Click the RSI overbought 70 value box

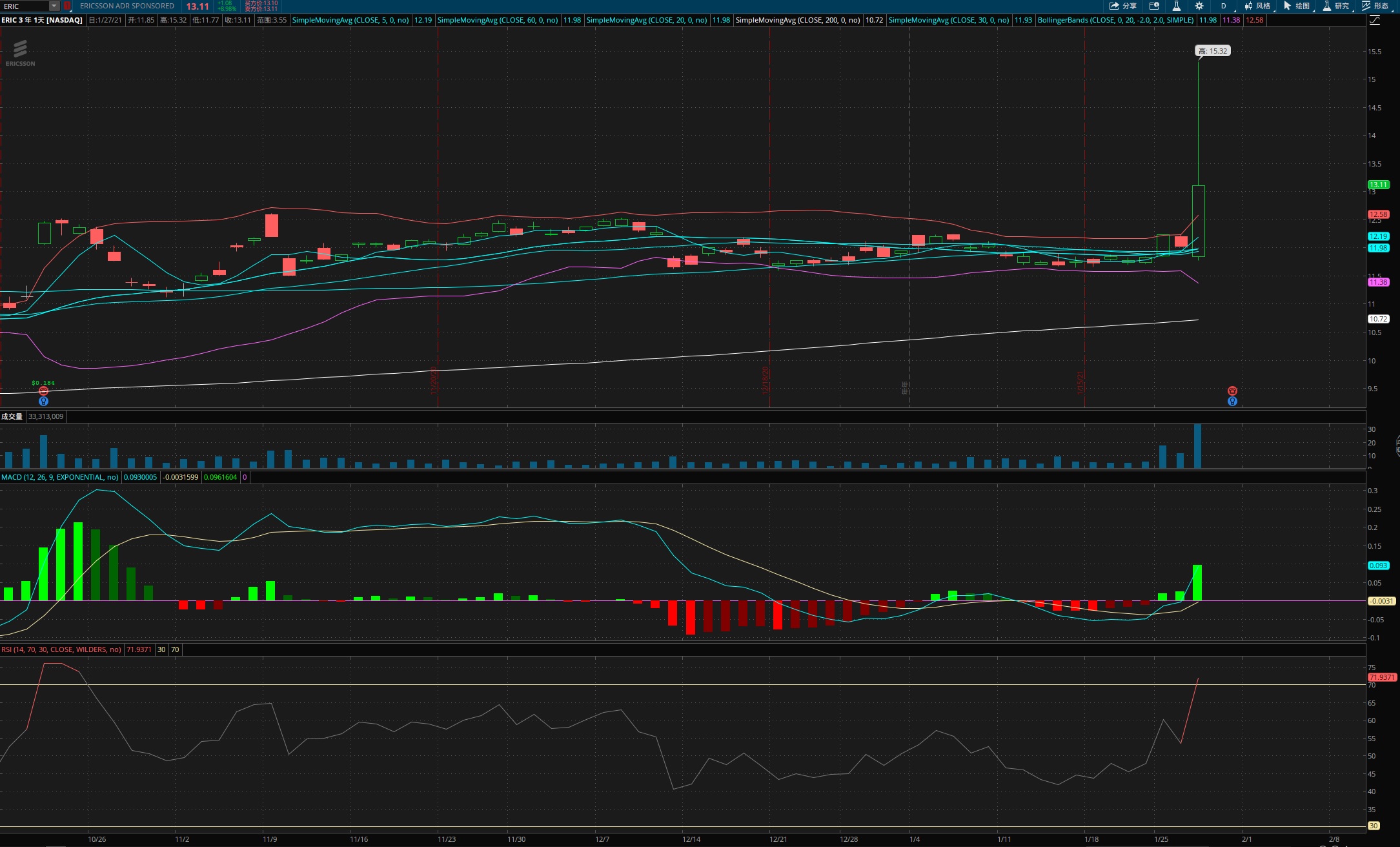pos(175,649)
